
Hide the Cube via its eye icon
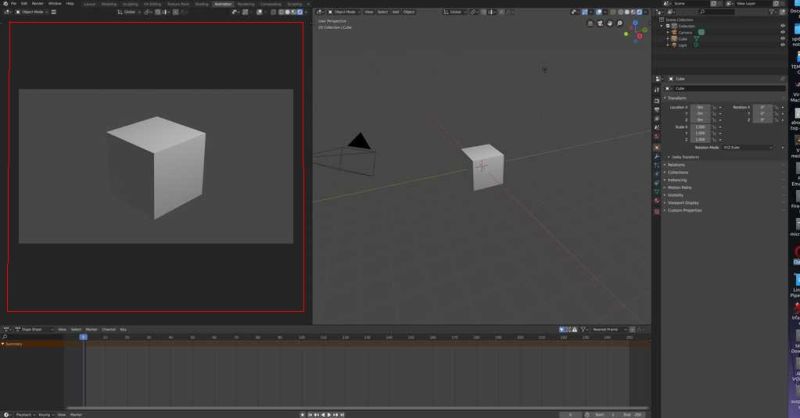[x=783, y=39]
